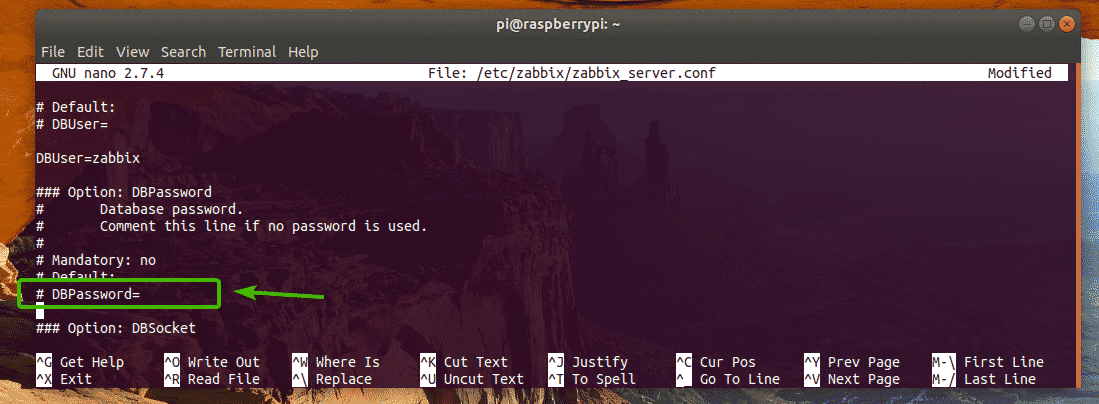Click the ^T To Spell shortcut
The image size is (1099, 404).
coord(592,379)
